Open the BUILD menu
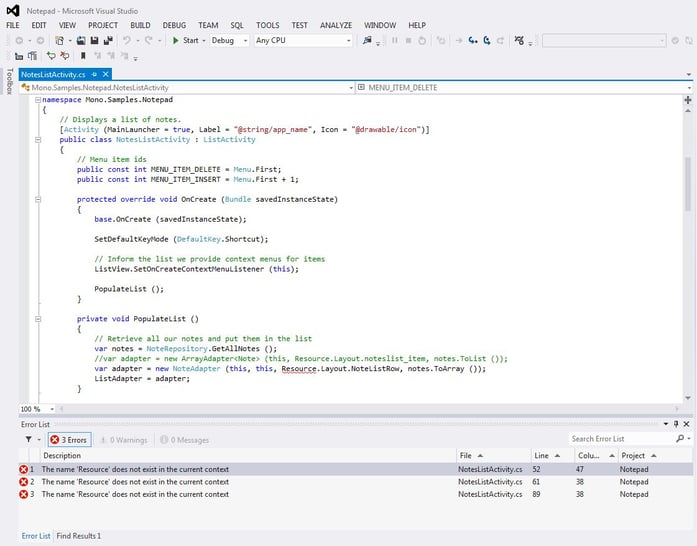Image resolution: width=697 pixels, height=546 pixels. click(x=140, y=25)
